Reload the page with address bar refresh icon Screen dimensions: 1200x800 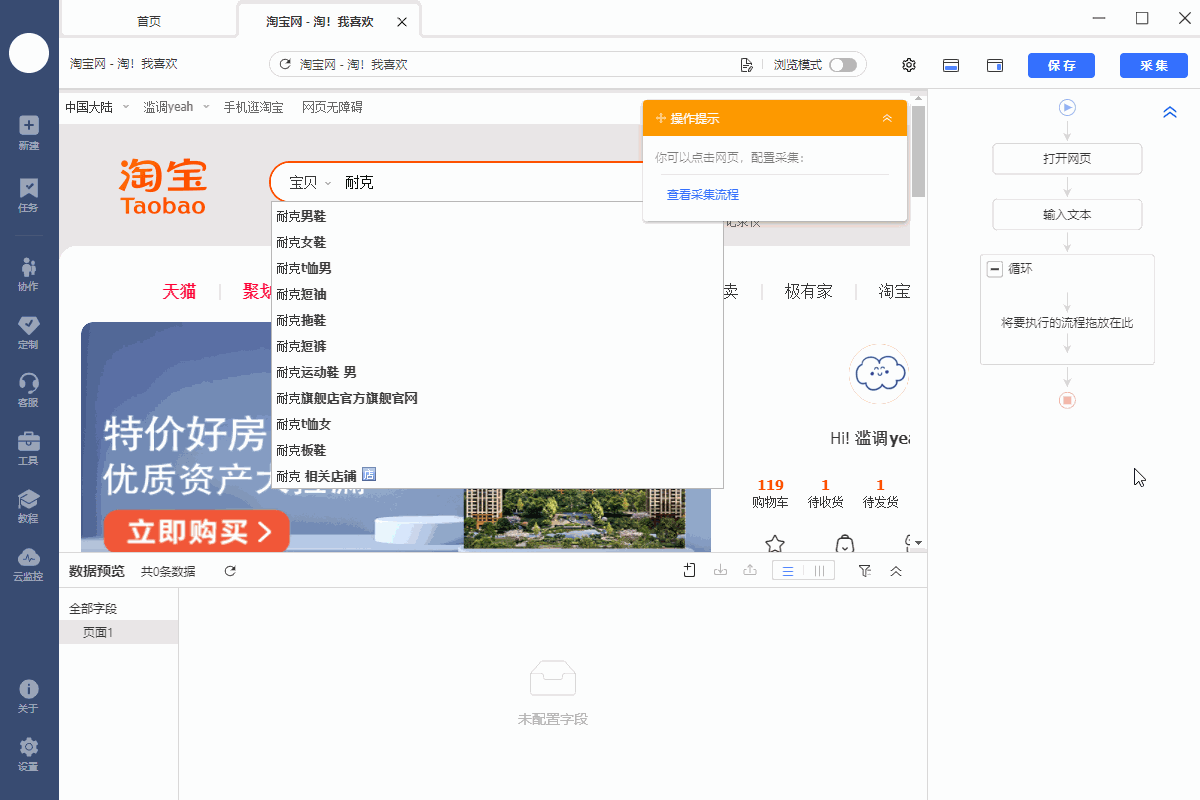click(x=285, y=65)
